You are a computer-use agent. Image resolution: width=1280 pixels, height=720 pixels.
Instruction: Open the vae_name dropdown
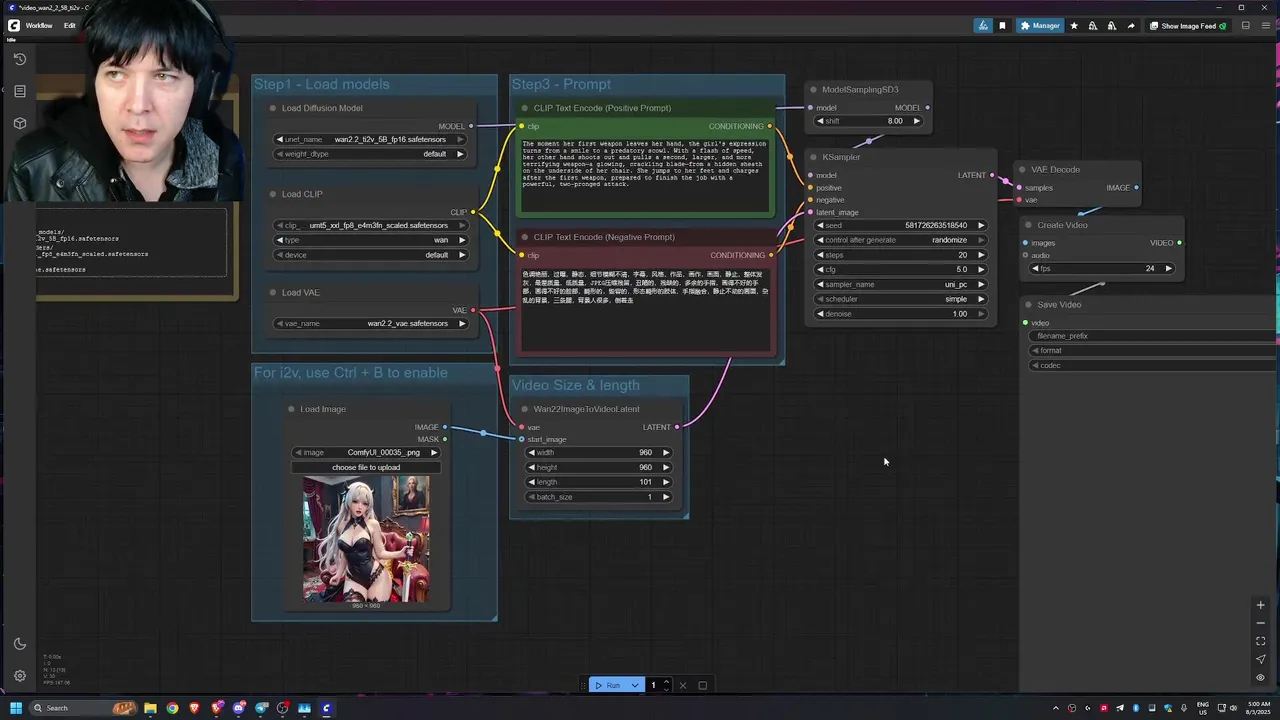[x=371, y=323]
